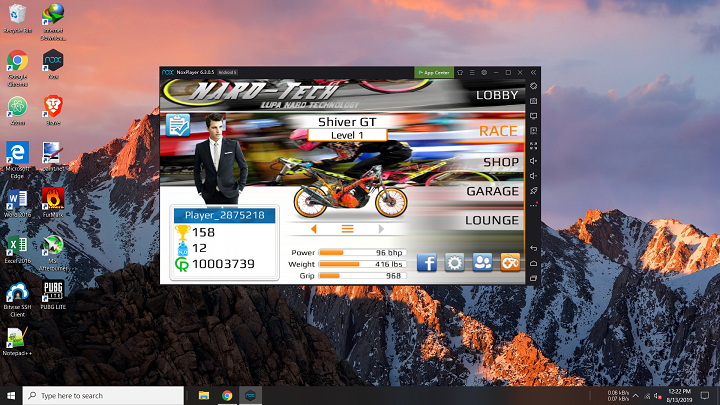Open the taskbar volume control
The width and height of the screenshot is (720, 405).
(658, 395)
